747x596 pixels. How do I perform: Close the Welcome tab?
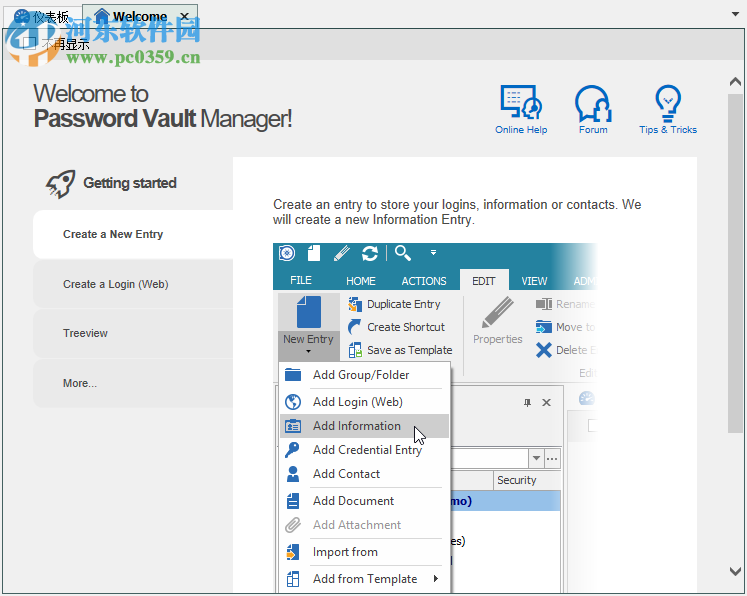(184, 17)
